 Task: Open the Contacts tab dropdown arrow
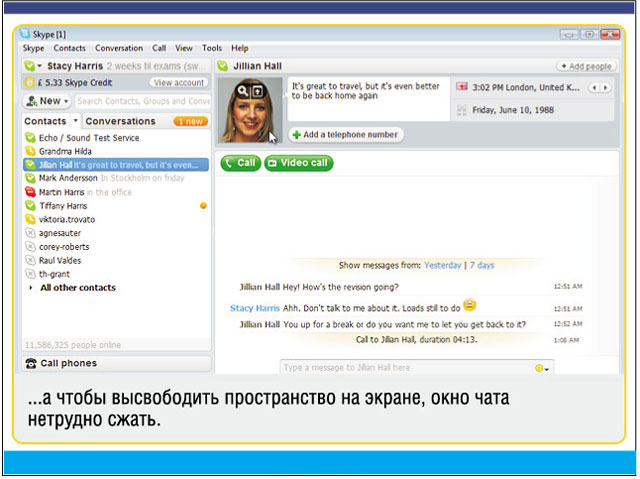(x=76, y=121)
